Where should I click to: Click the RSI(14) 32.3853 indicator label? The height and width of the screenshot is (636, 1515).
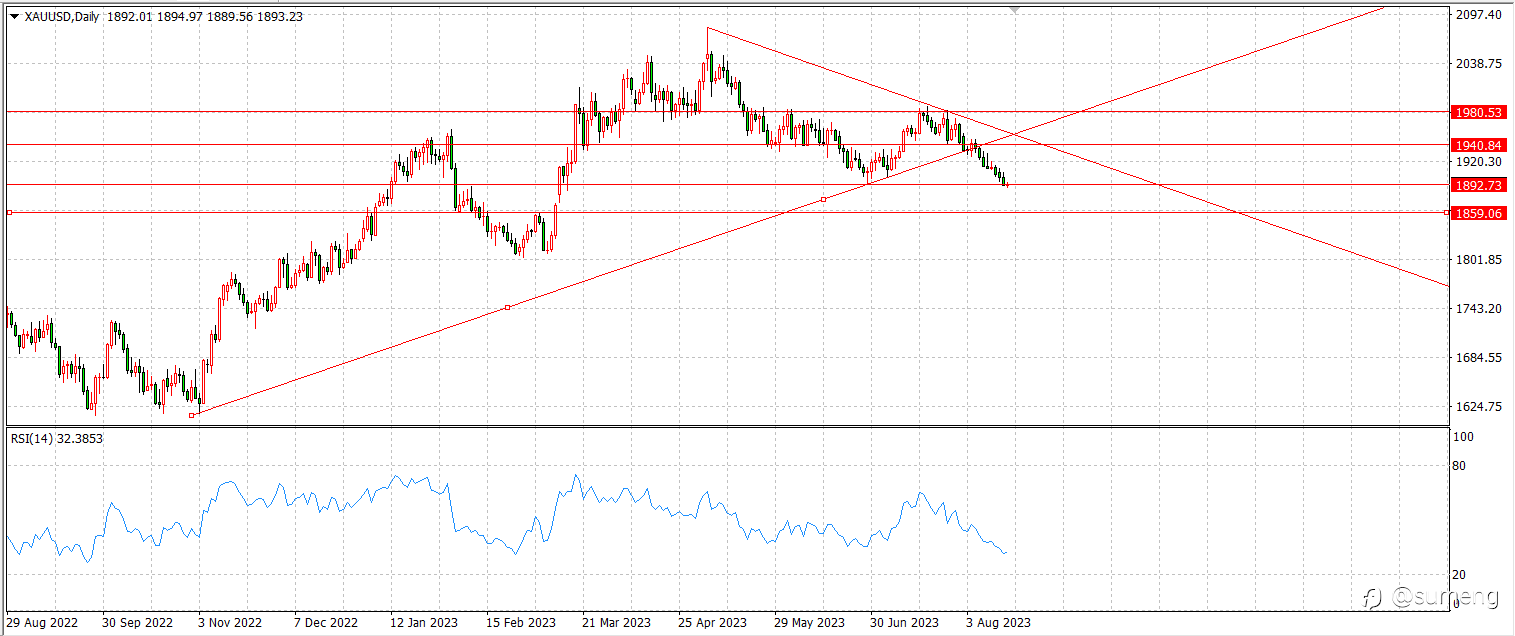point(57,438)
